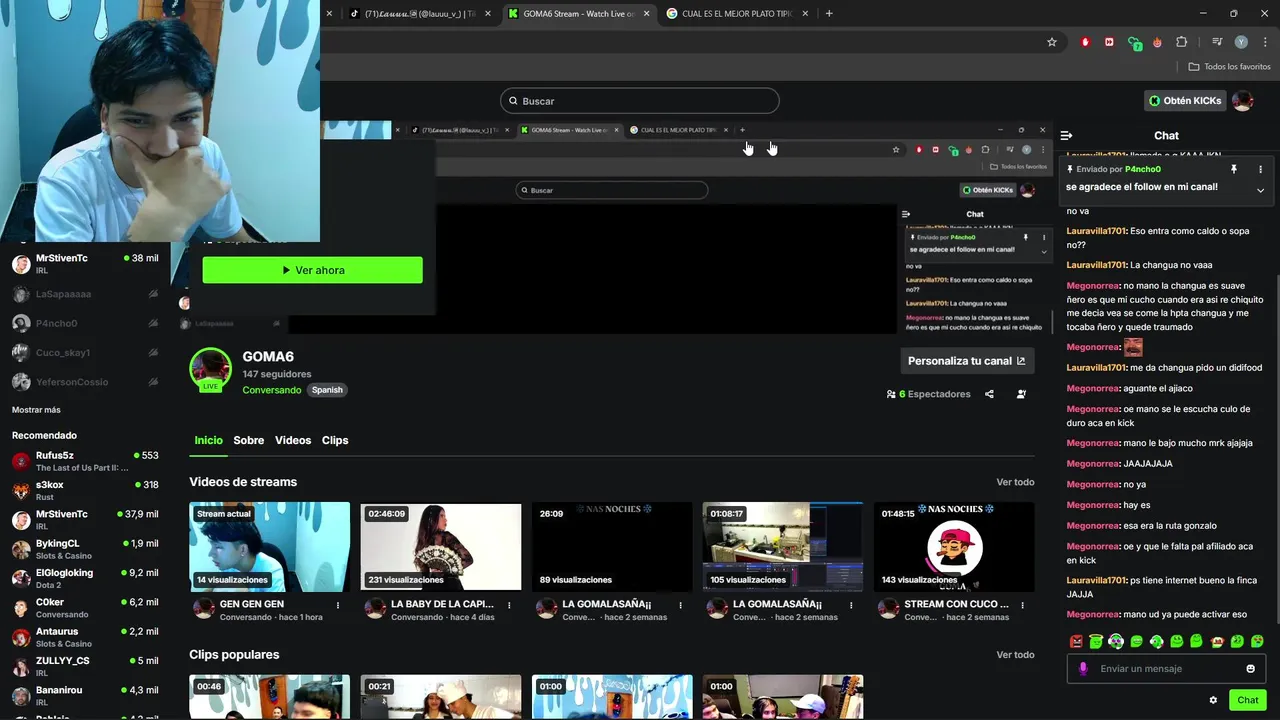Select the angry red emote
This screenshot has height=720, width=1280.
[1076, 641]
